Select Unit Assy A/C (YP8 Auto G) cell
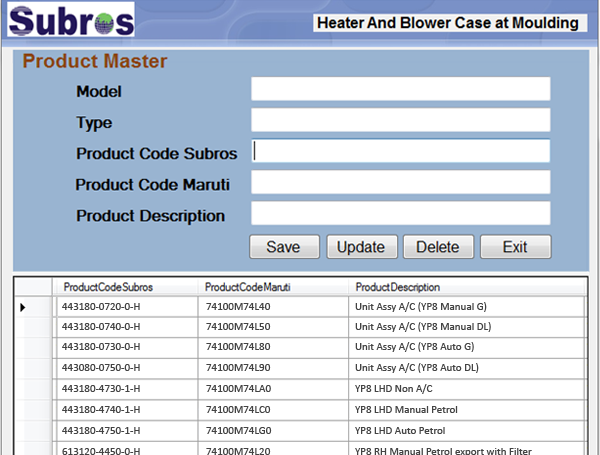Image resolution: width=600 pixels, height=455 pixels. tap(467, 347)
